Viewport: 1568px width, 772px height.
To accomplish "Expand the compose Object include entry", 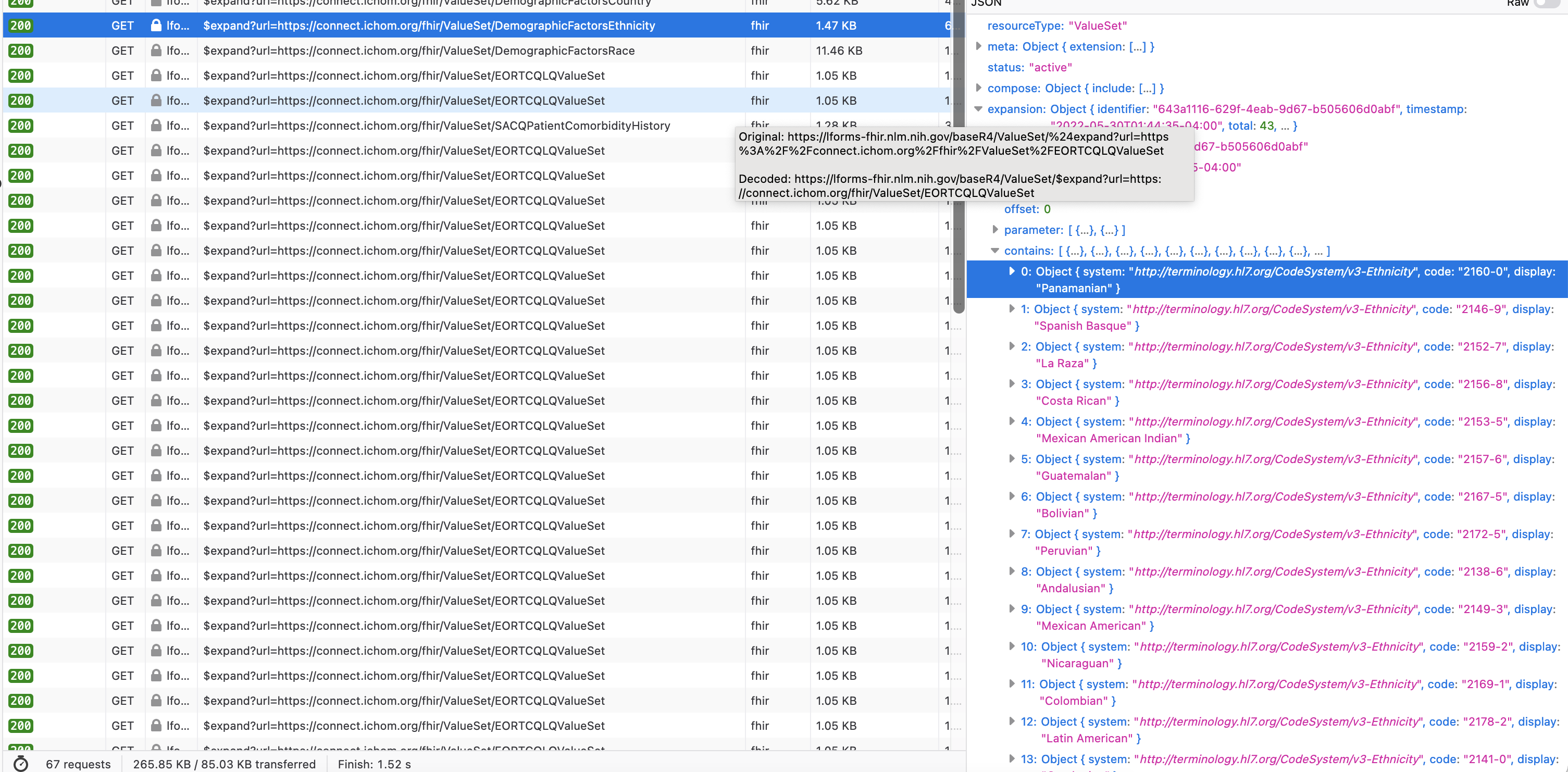I will [x=979, y=88].
